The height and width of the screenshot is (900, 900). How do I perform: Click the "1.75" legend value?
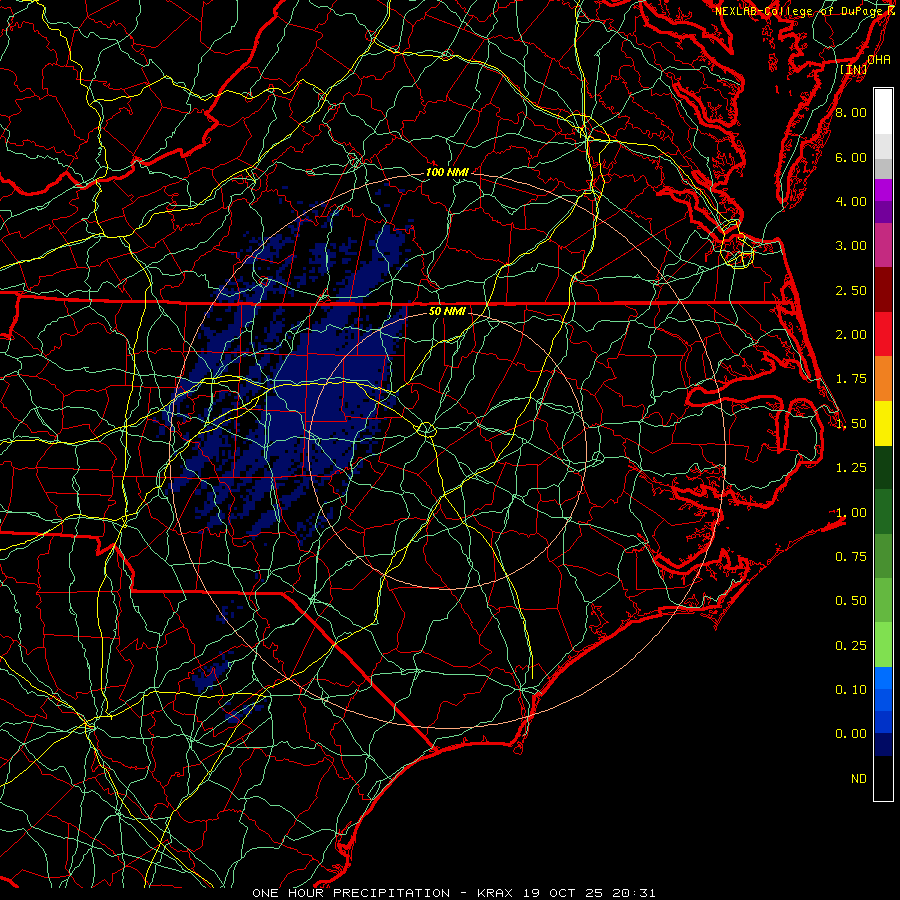851,379
